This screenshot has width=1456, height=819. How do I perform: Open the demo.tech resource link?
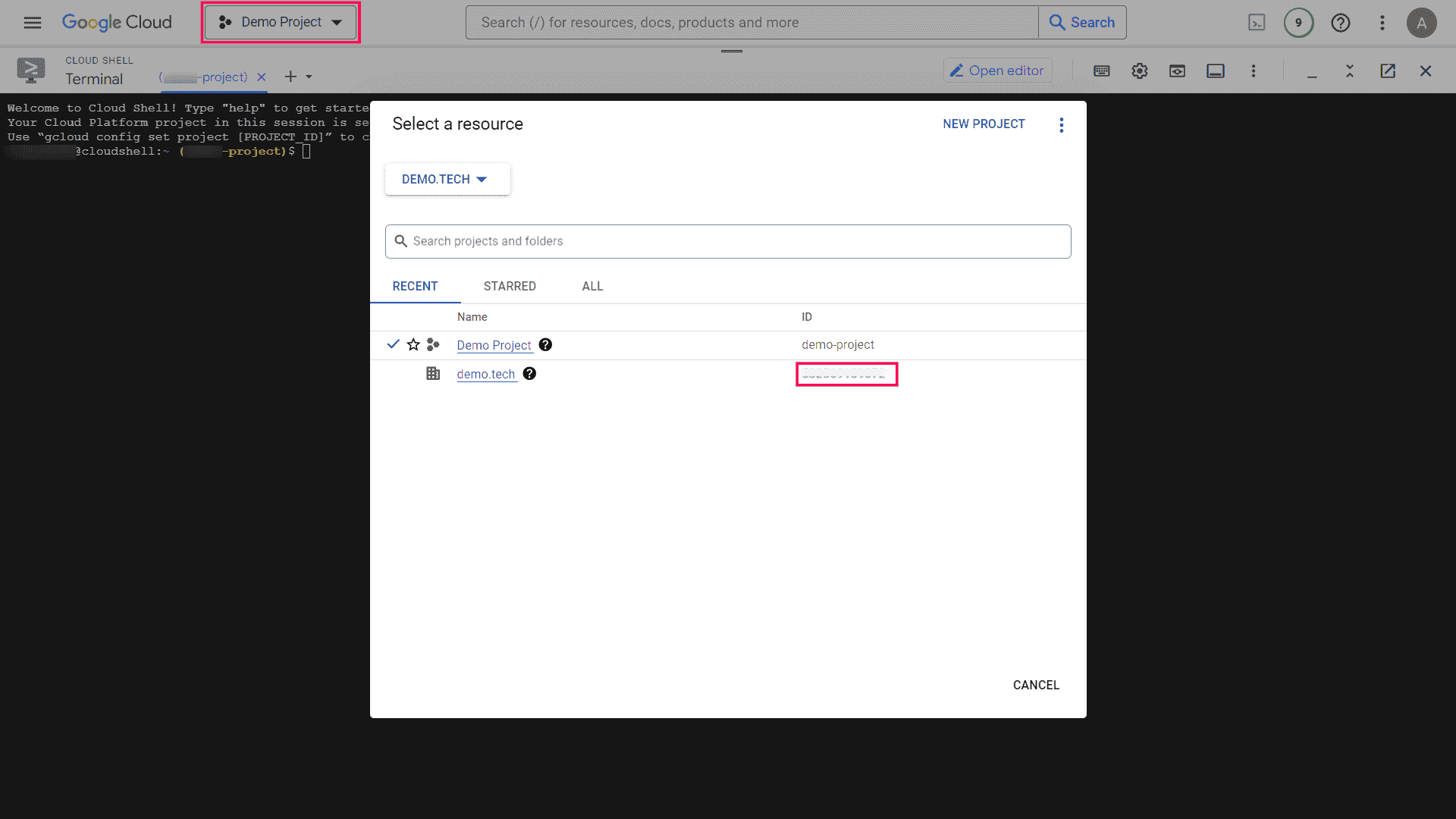tap(485, 374)
